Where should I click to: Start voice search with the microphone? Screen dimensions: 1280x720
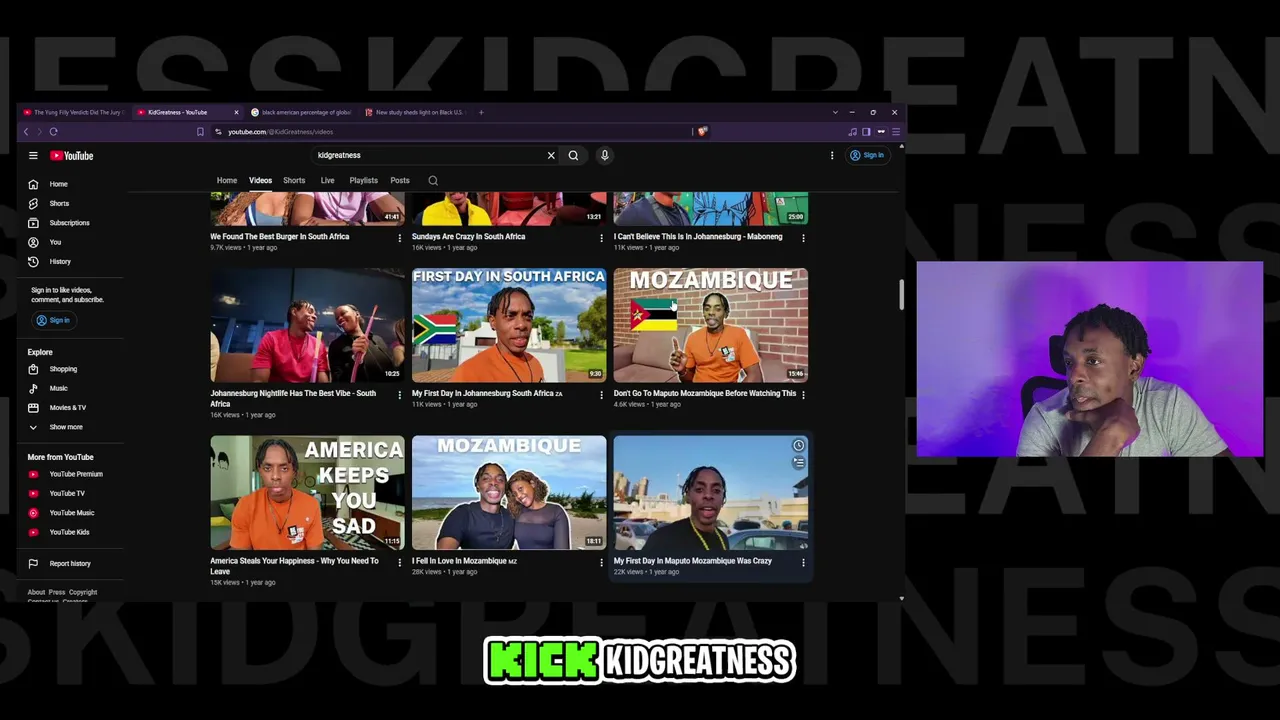pos(604,155)
